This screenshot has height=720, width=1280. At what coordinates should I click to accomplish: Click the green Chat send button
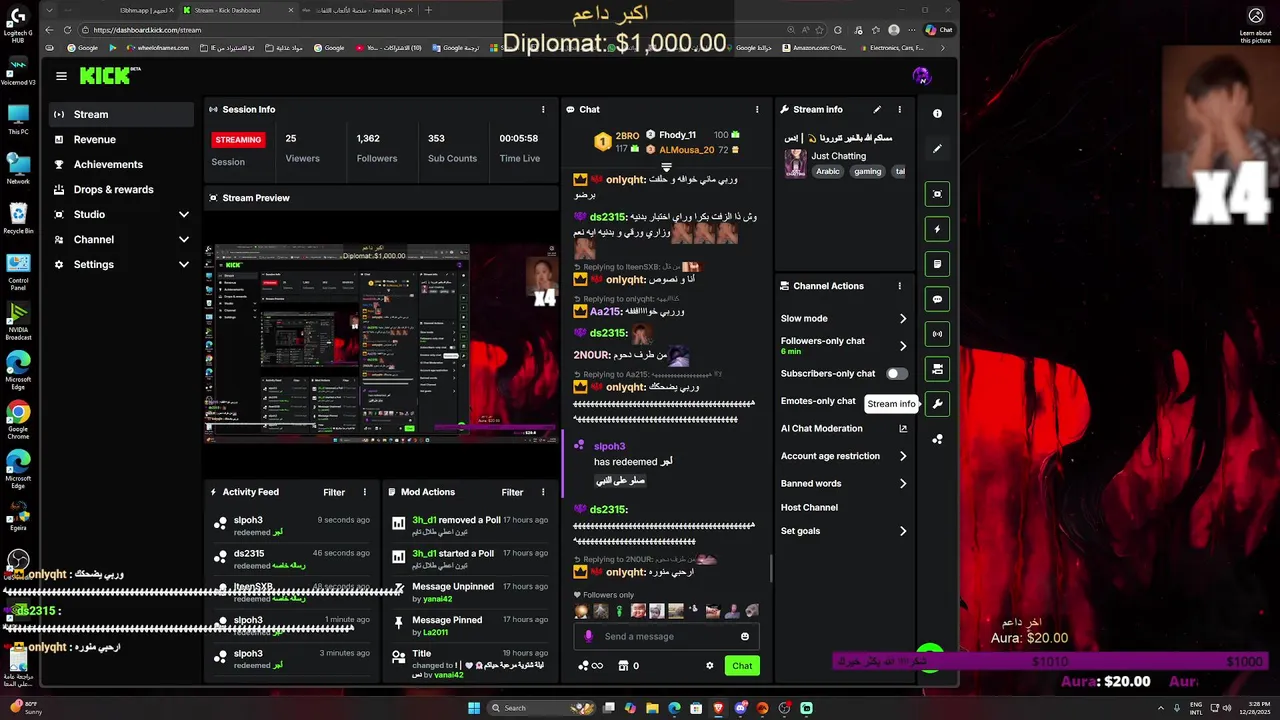coord(742,666)
